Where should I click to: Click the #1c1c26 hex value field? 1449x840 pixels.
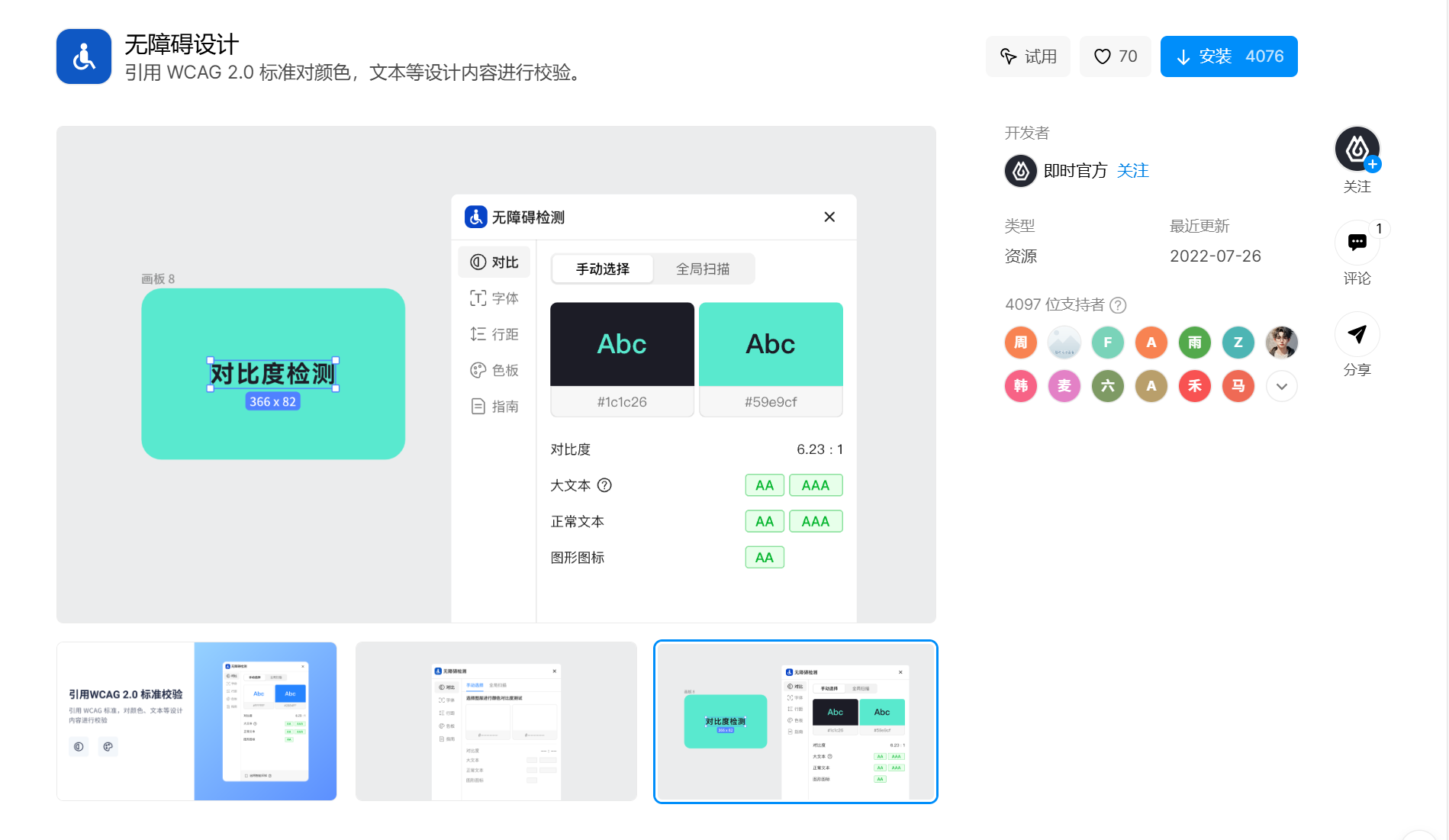(622, 402)
